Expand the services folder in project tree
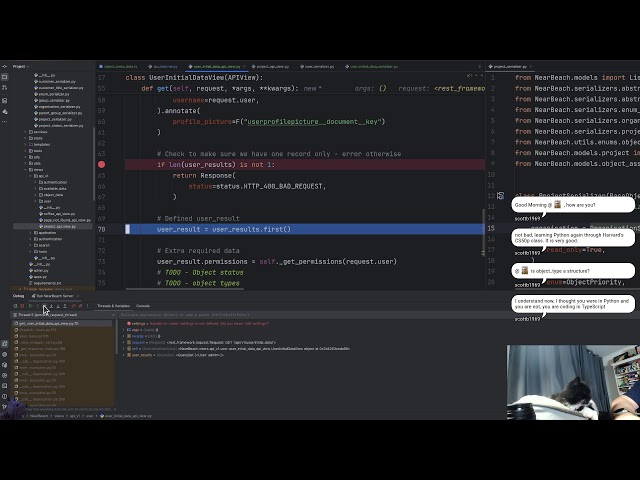This screenshot has height=480, width=640. click(x=25, y=132)
